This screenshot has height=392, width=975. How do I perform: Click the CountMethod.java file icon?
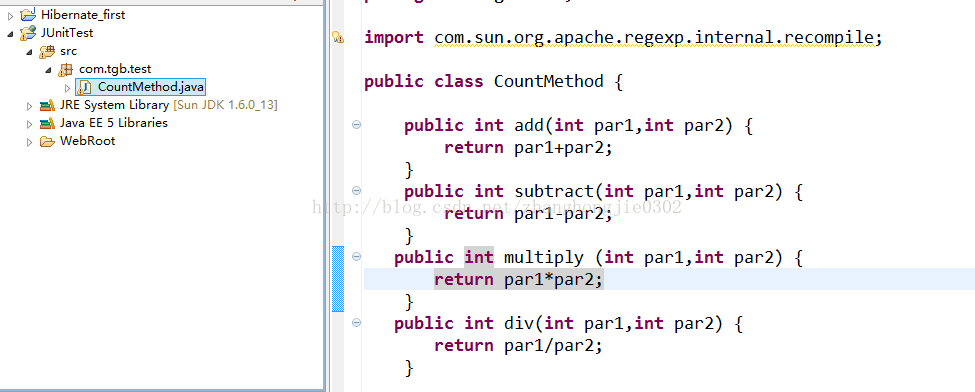(x=85, y=87)
